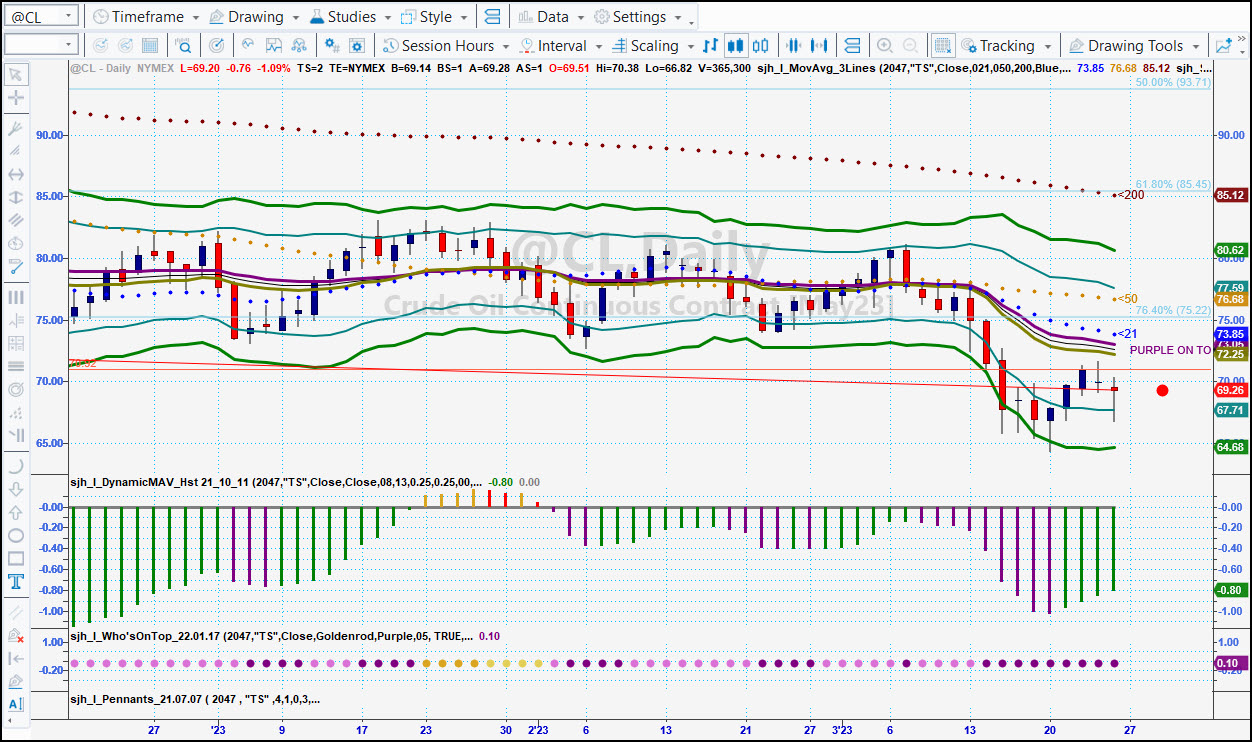
Task: Click the remove drawing objects icon
Action: (16, 635)
